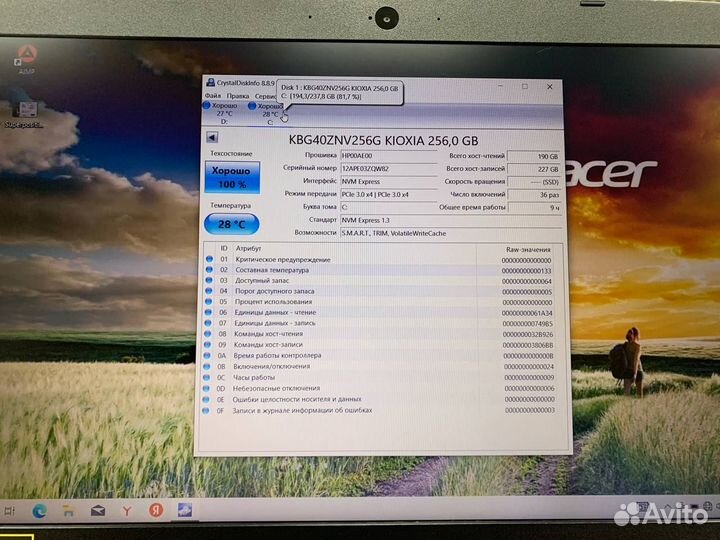Viewport: 720px width, 540px height.
Task: Minimize the CrystalDiskInfo window
Action: (501, 85)
